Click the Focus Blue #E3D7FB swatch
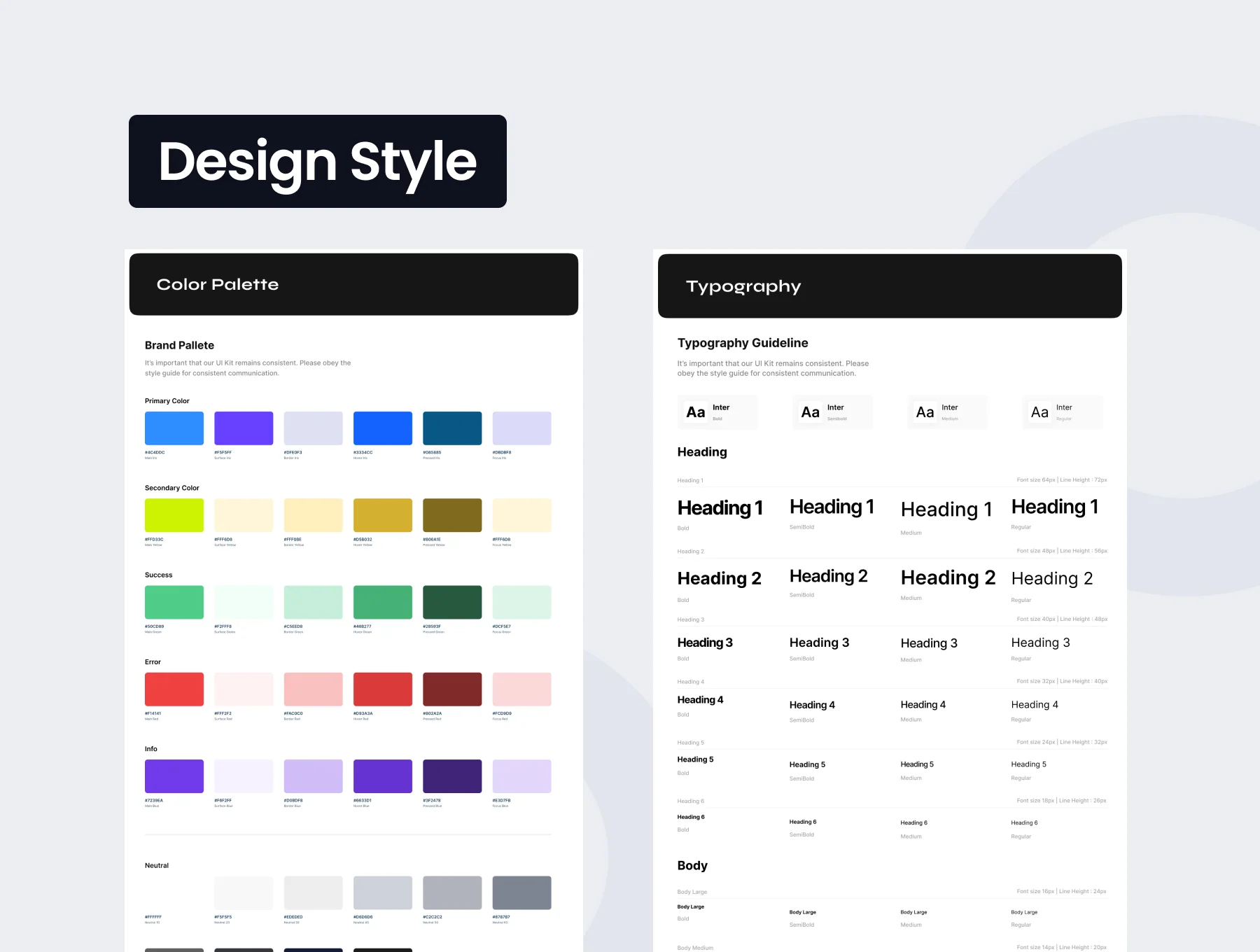 click(x=522, y=776)
